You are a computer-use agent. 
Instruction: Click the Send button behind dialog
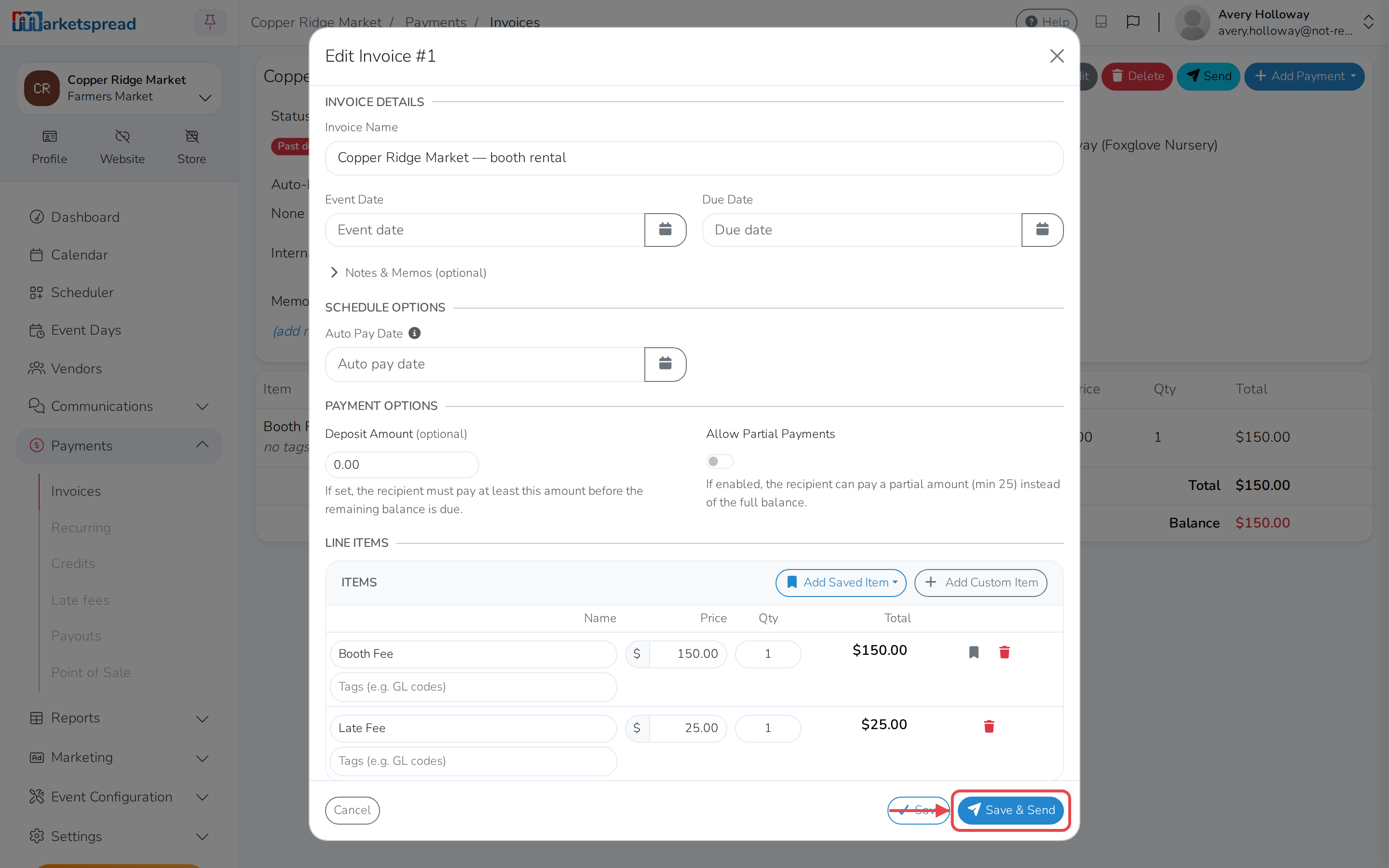(x=1208, y=76)
